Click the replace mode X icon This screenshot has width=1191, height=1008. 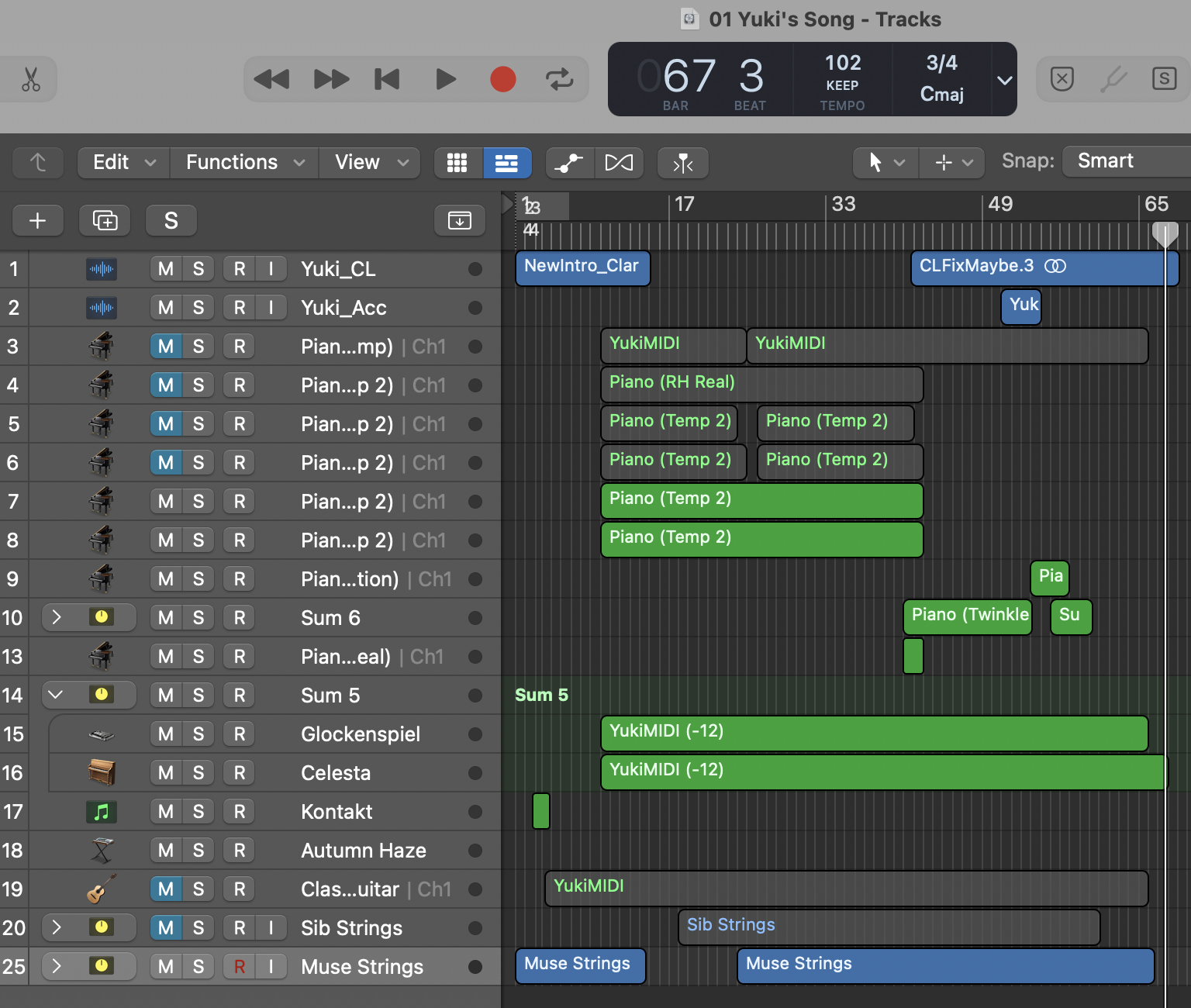tap(1062, 79)
